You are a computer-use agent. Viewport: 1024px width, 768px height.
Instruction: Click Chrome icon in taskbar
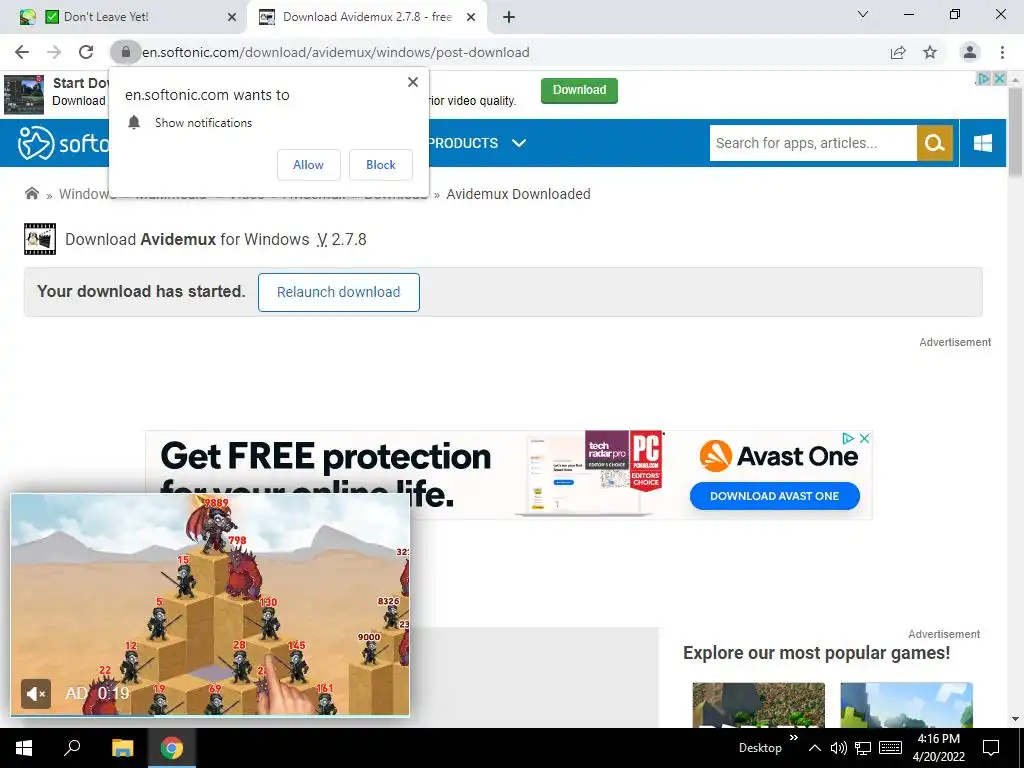(172, 748)
